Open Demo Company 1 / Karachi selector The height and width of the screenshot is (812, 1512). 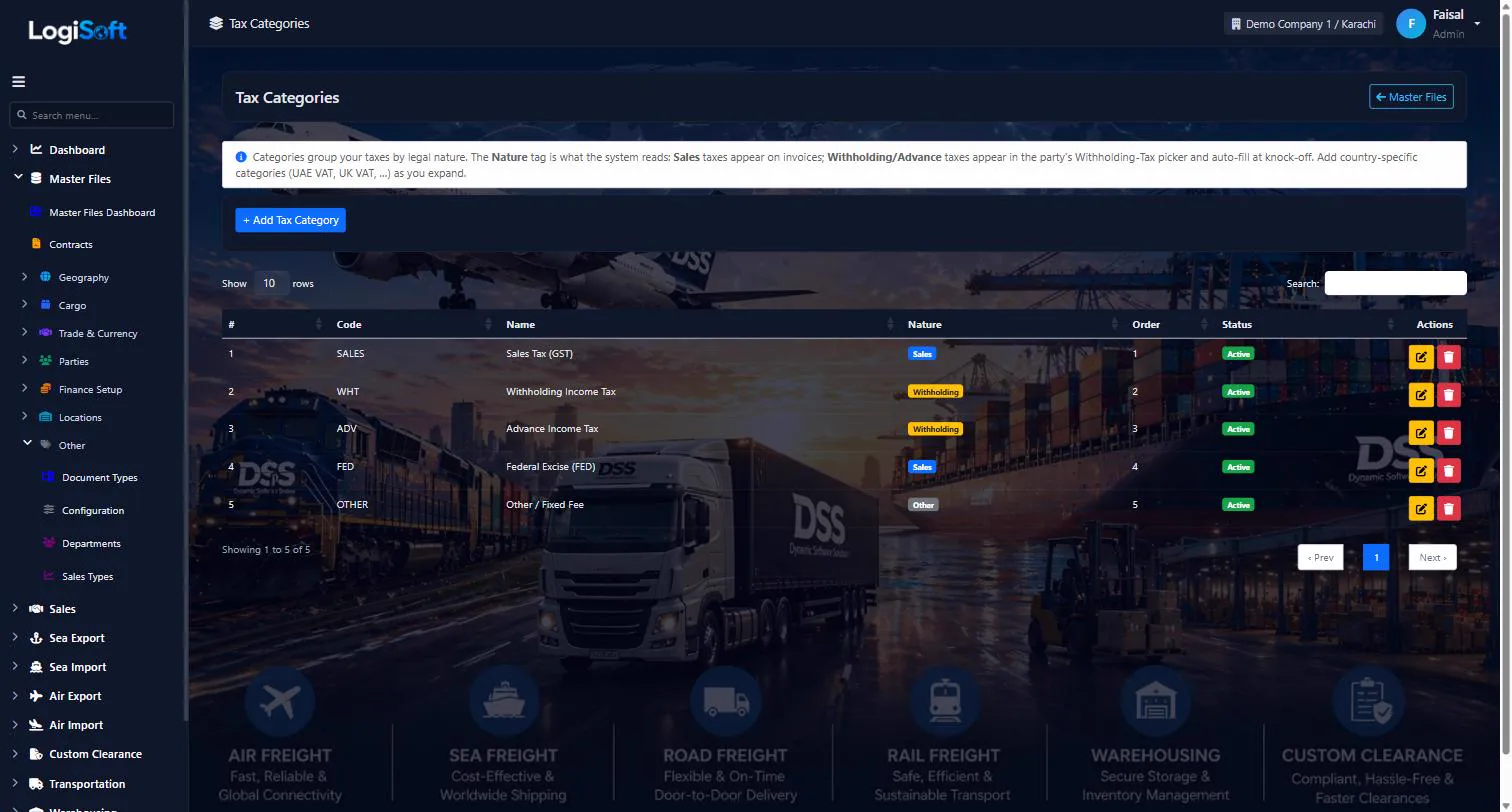click(x=1303, y=24)
